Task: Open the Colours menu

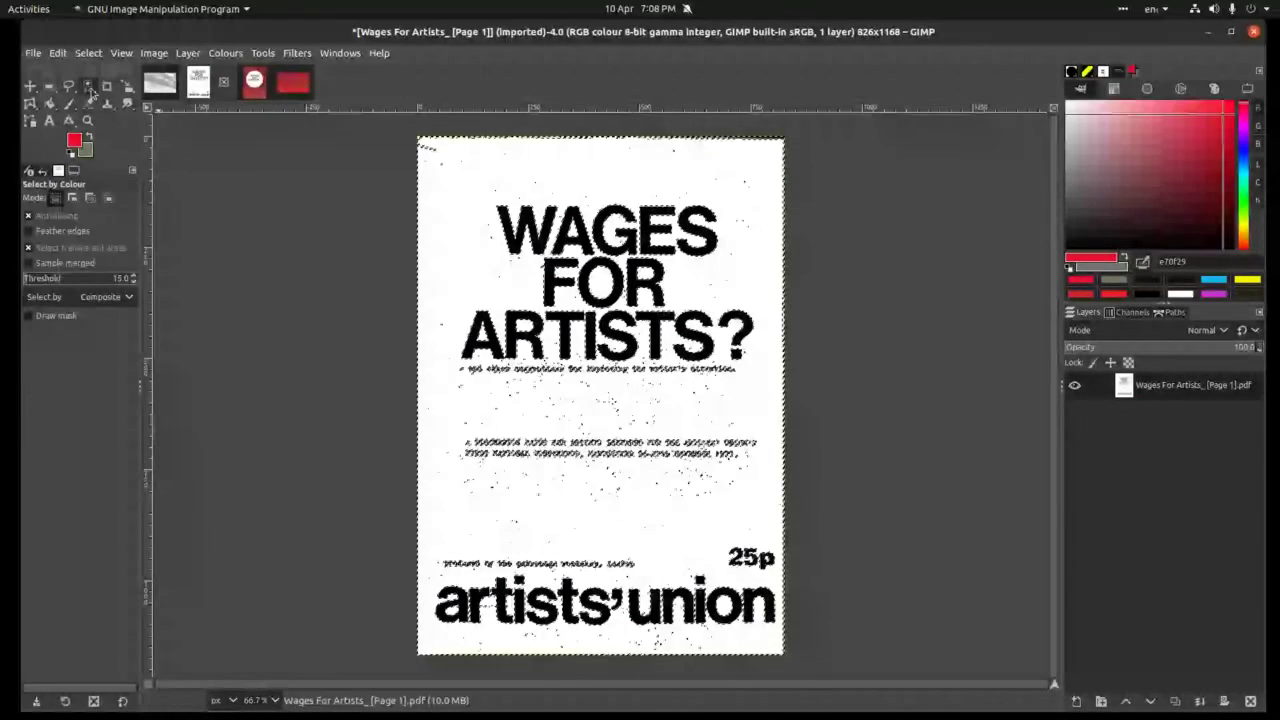Action: click(x=225, y=53)
